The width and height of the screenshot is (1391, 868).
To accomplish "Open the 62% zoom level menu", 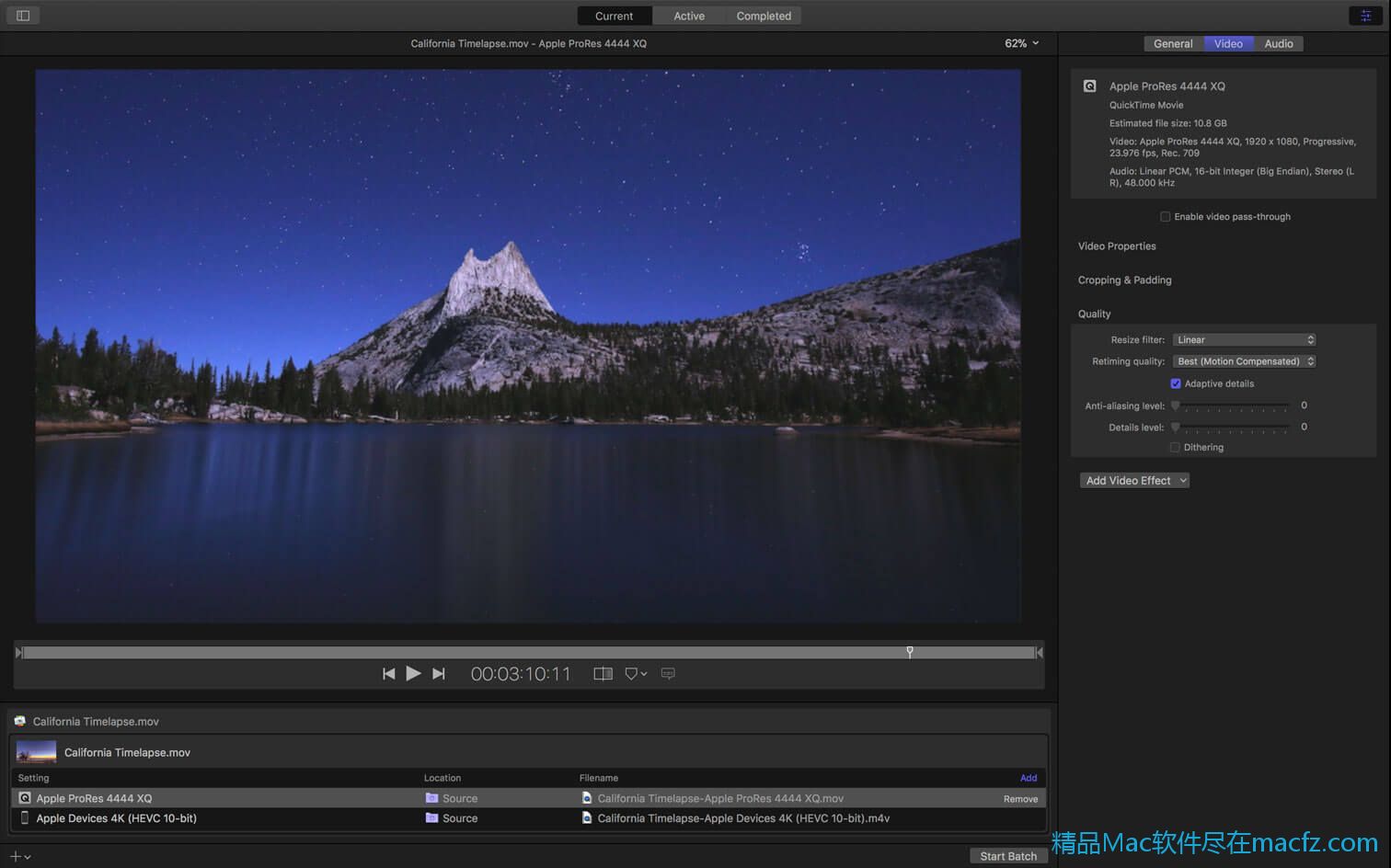I will [x=1021, y=43].
